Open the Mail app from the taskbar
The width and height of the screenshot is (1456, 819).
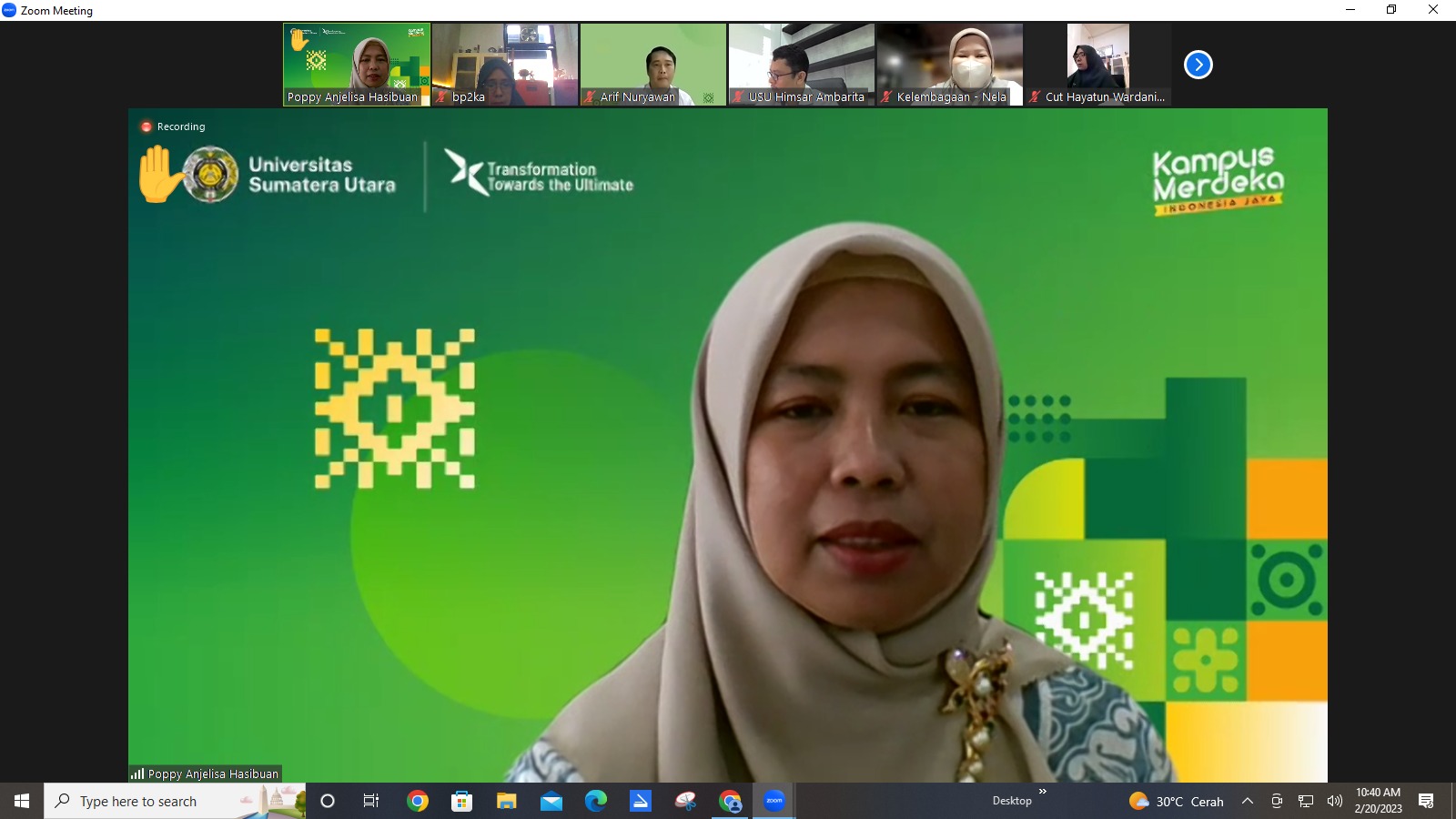(551, 801)
